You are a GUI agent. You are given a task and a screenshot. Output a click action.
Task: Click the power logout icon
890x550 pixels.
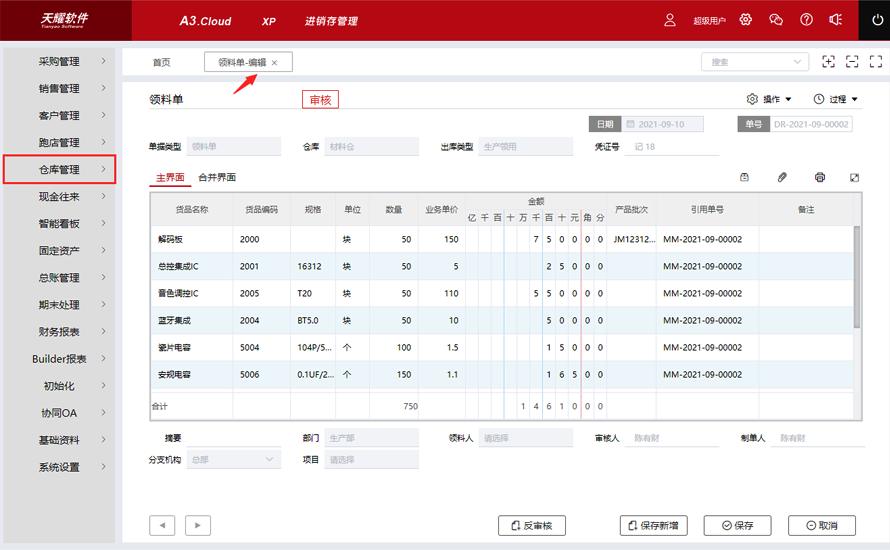coord(878,20)
